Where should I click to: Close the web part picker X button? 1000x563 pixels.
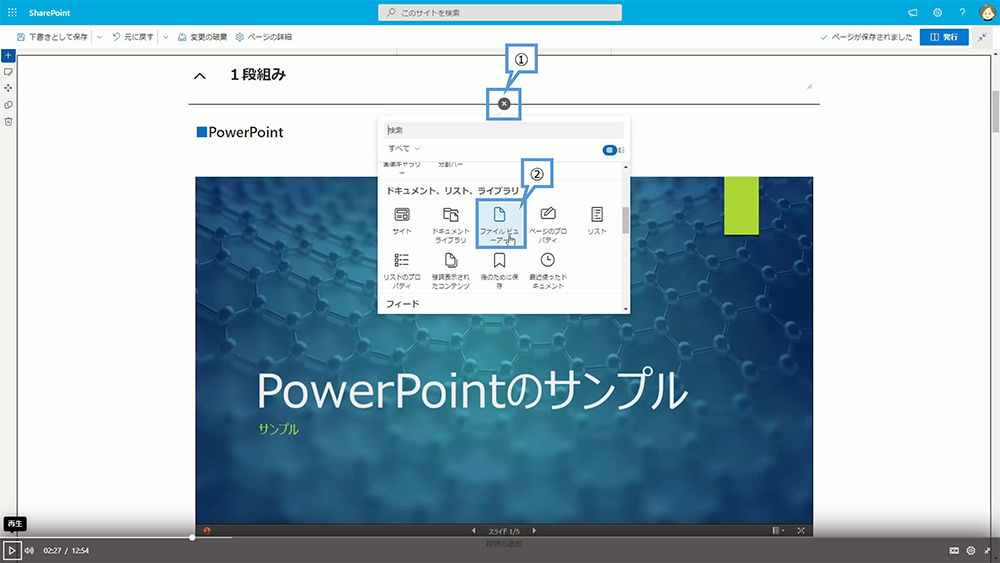coord(504,104)
